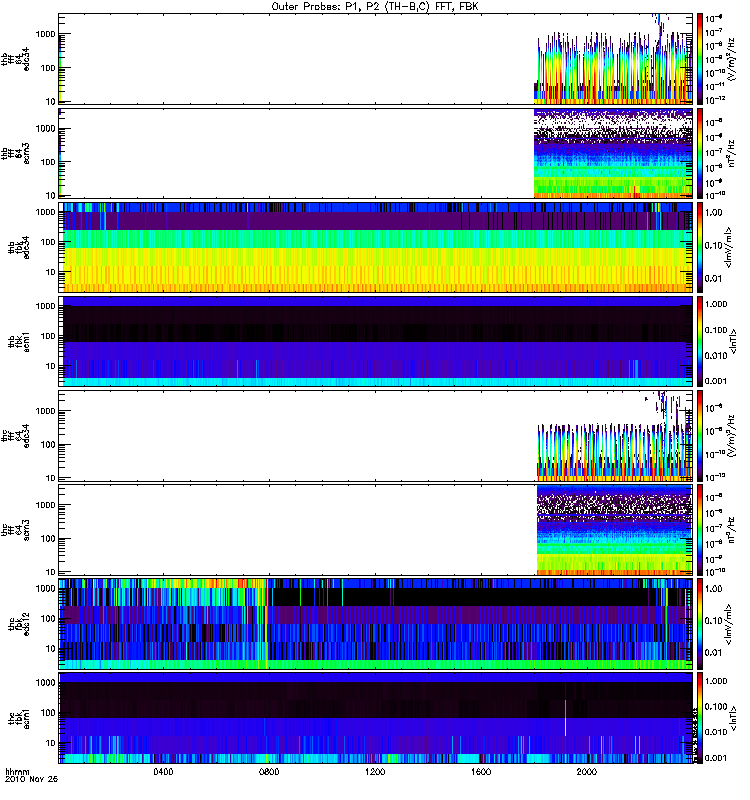Click the 100 frequency tick of thb fff scm3 panel
Viewport: 750px width, 800px height.
click(x=47, y=162)
